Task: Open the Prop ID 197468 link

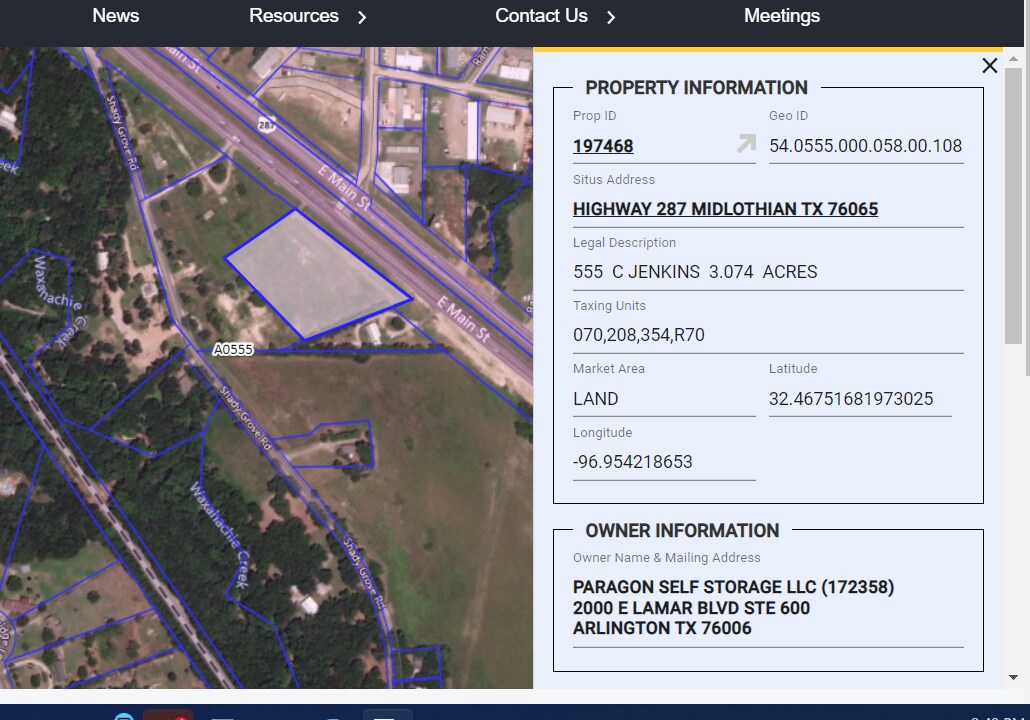Action: (603, 147)
